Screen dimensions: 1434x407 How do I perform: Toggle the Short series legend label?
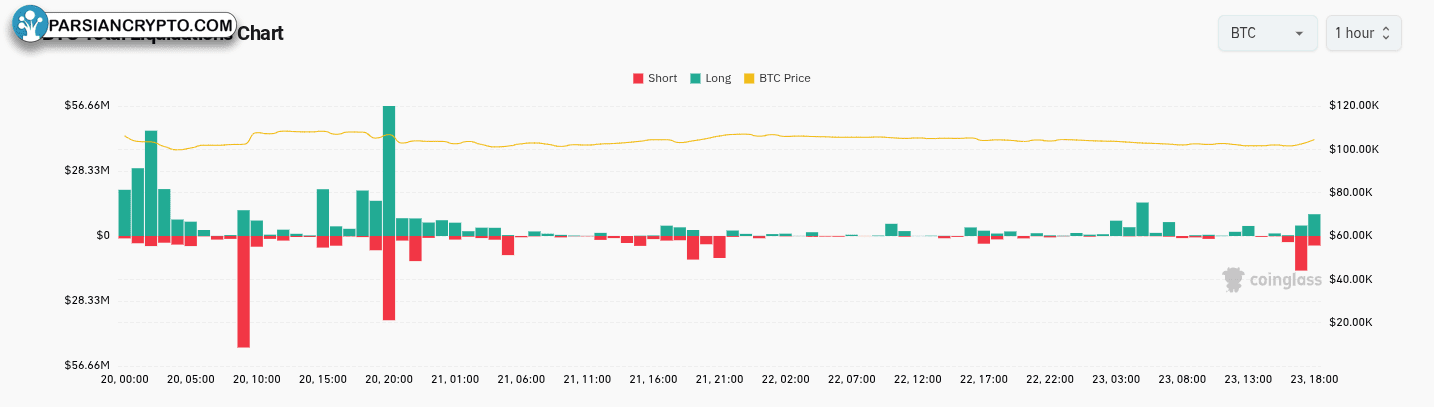click(x=662, y=78)
